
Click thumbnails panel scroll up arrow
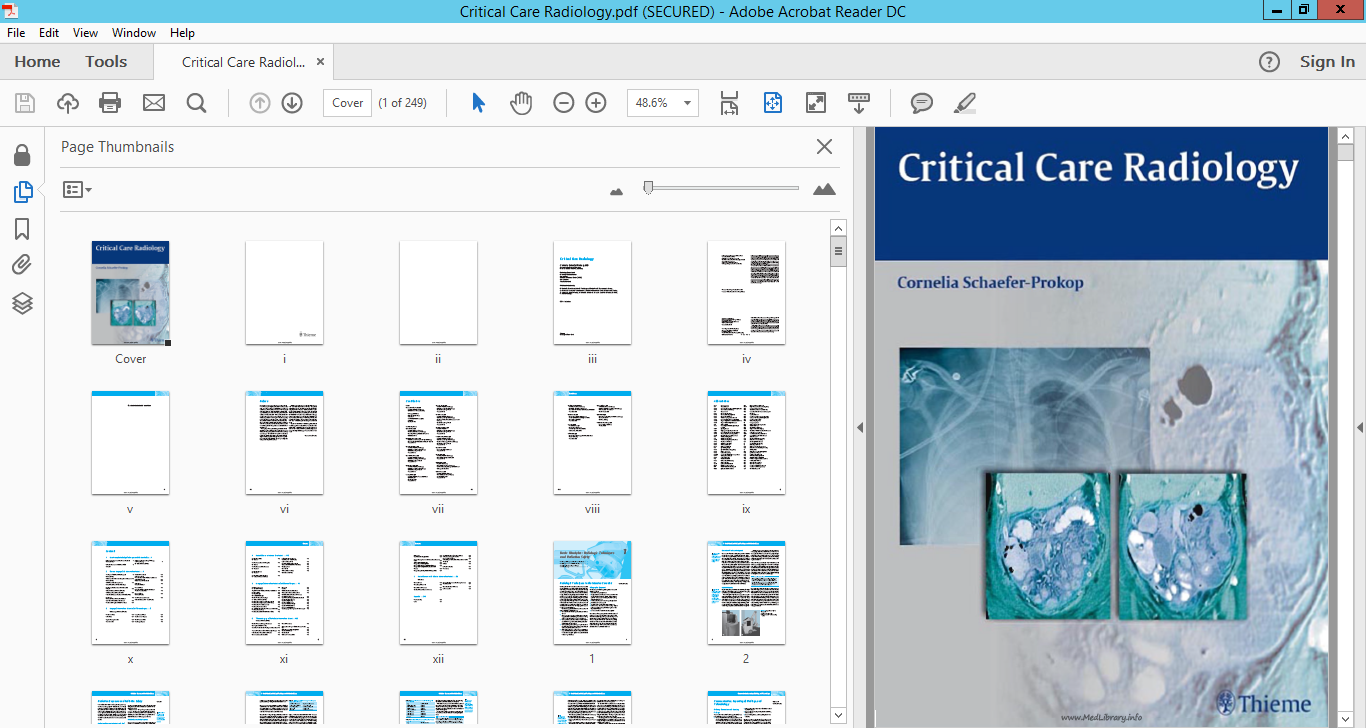[838, 228]
